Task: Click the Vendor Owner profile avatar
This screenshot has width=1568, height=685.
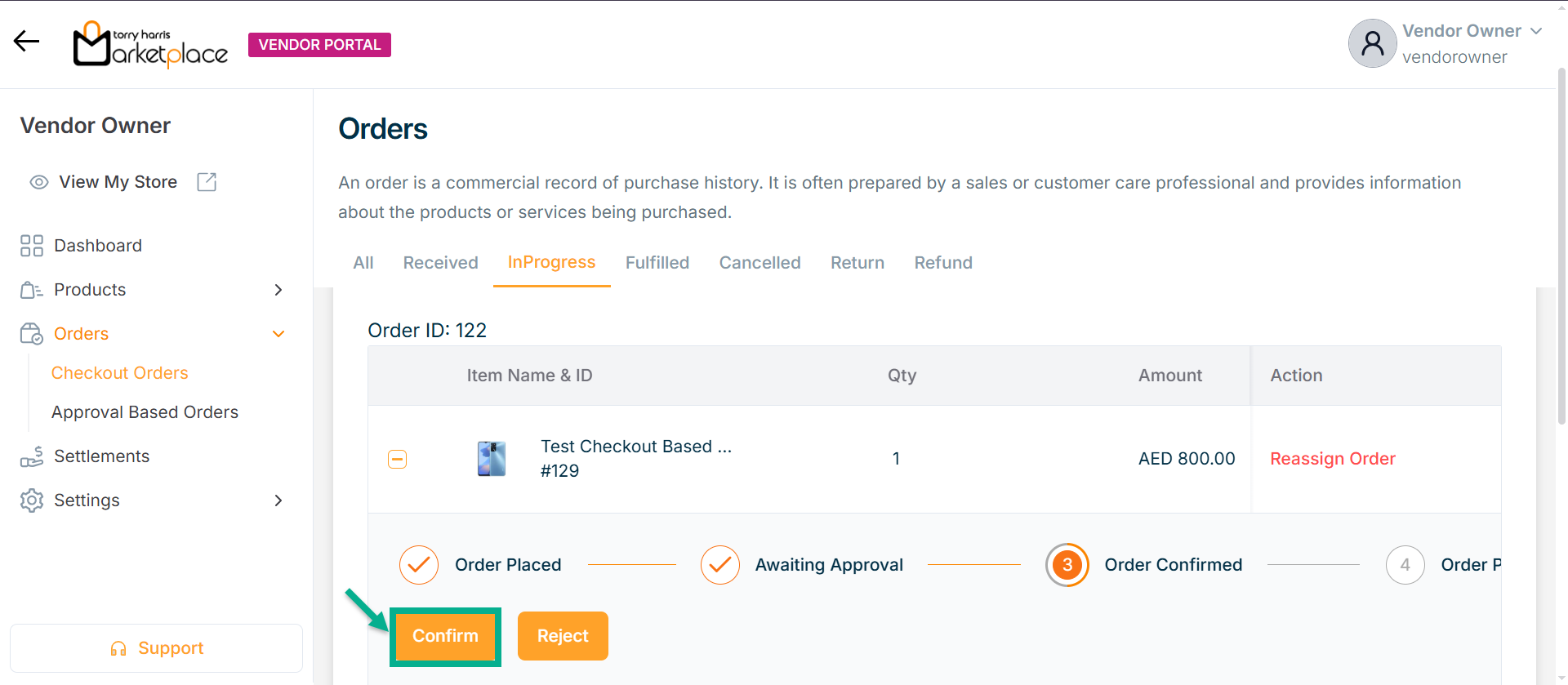Action: [x=1372, y=43]
